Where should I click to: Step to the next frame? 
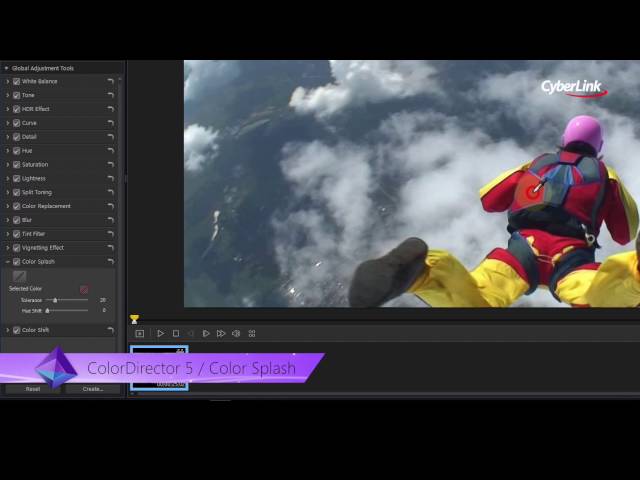[206, 333]
